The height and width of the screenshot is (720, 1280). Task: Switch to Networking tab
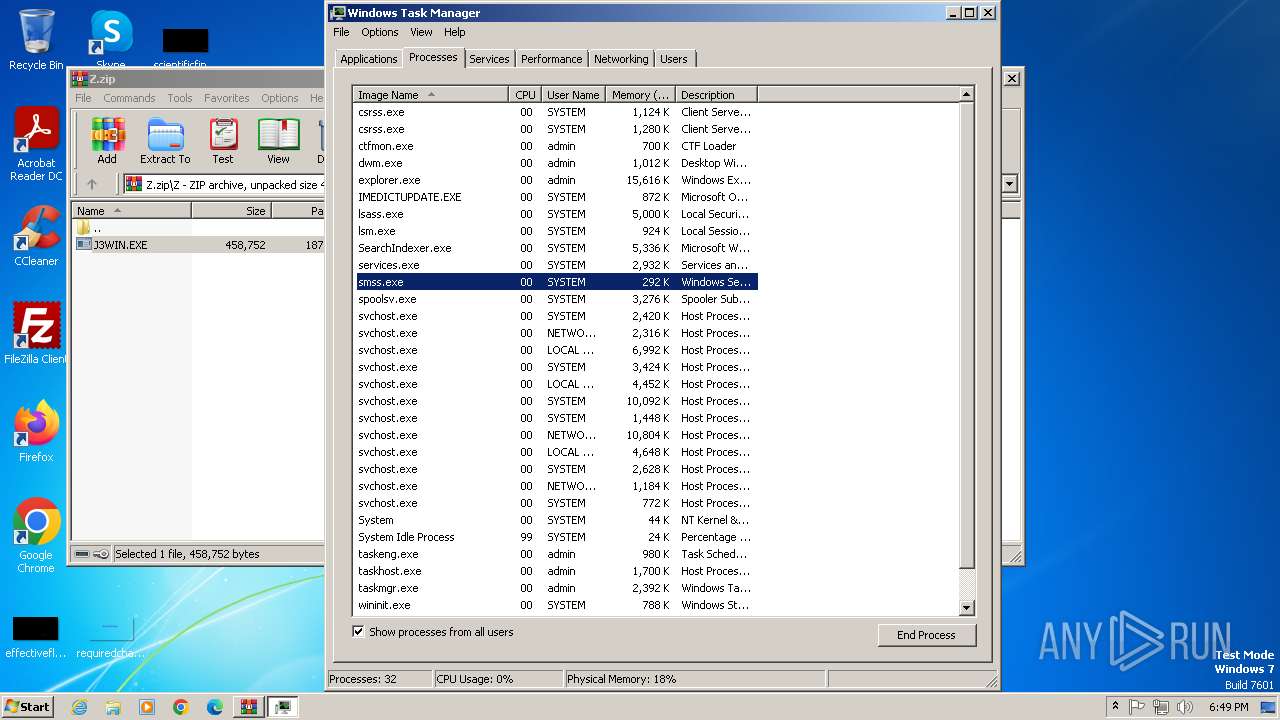tap(621, 59)
